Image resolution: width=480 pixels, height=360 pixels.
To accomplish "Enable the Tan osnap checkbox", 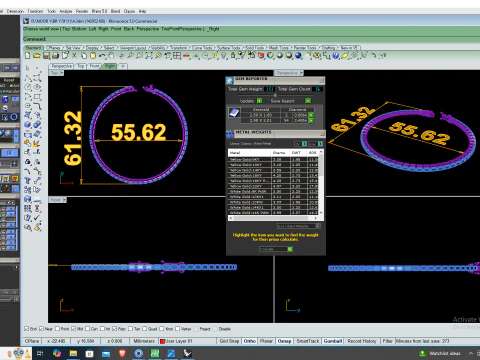I will (130, 329).
